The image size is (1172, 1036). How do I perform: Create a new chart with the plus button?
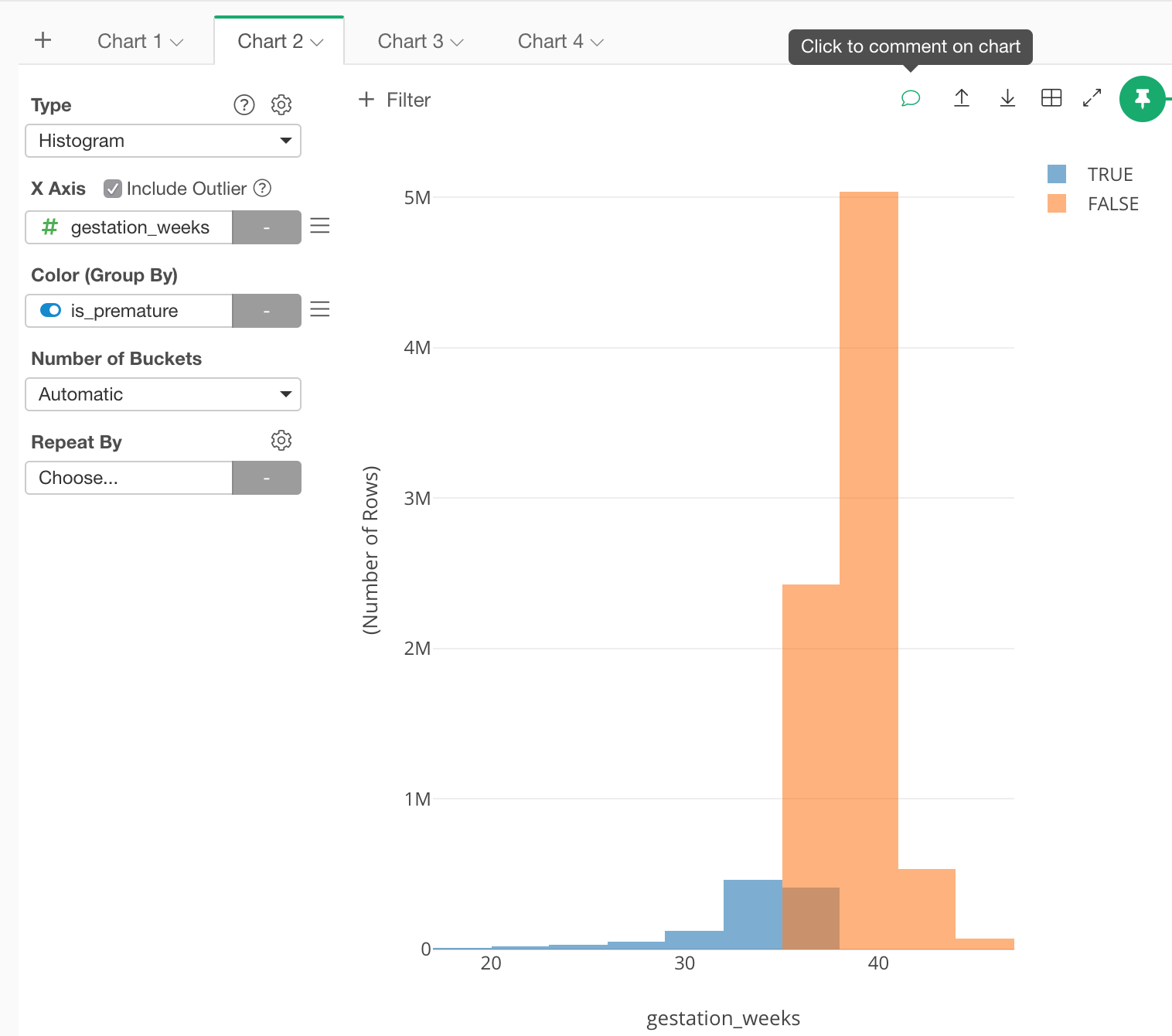tap(43, 40)
